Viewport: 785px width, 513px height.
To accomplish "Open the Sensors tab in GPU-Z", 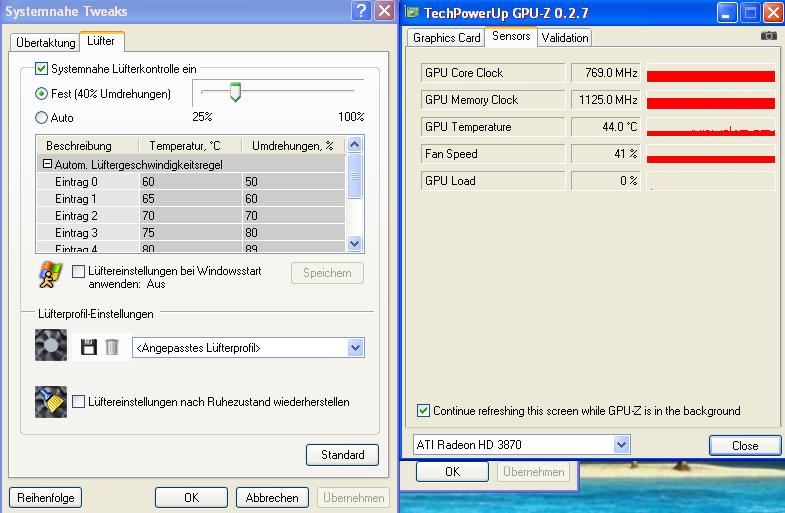I will click(x=511, y=36).
